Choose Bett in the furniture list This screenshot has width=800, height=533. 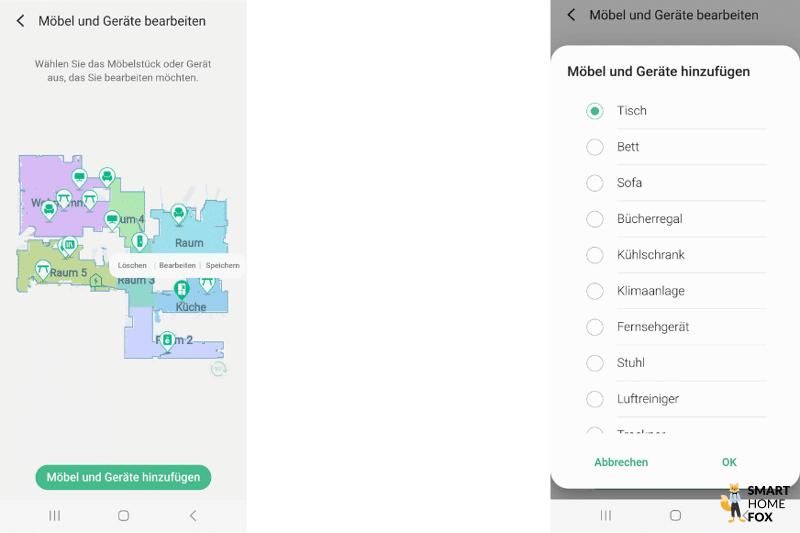coord(595,147)
